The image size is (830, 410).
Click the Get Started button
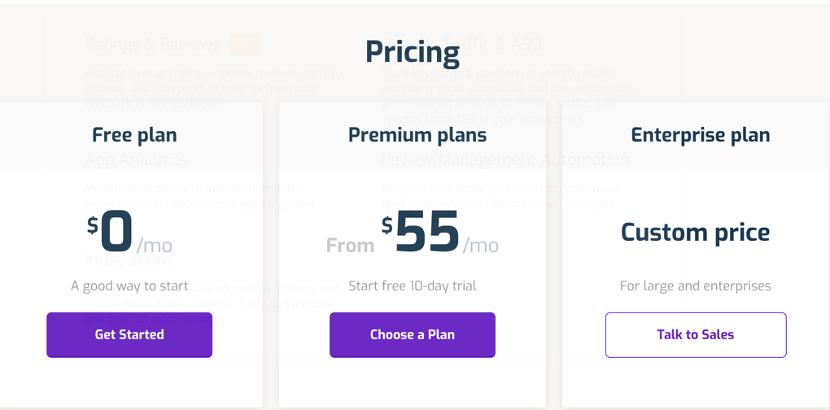[129, 335]
